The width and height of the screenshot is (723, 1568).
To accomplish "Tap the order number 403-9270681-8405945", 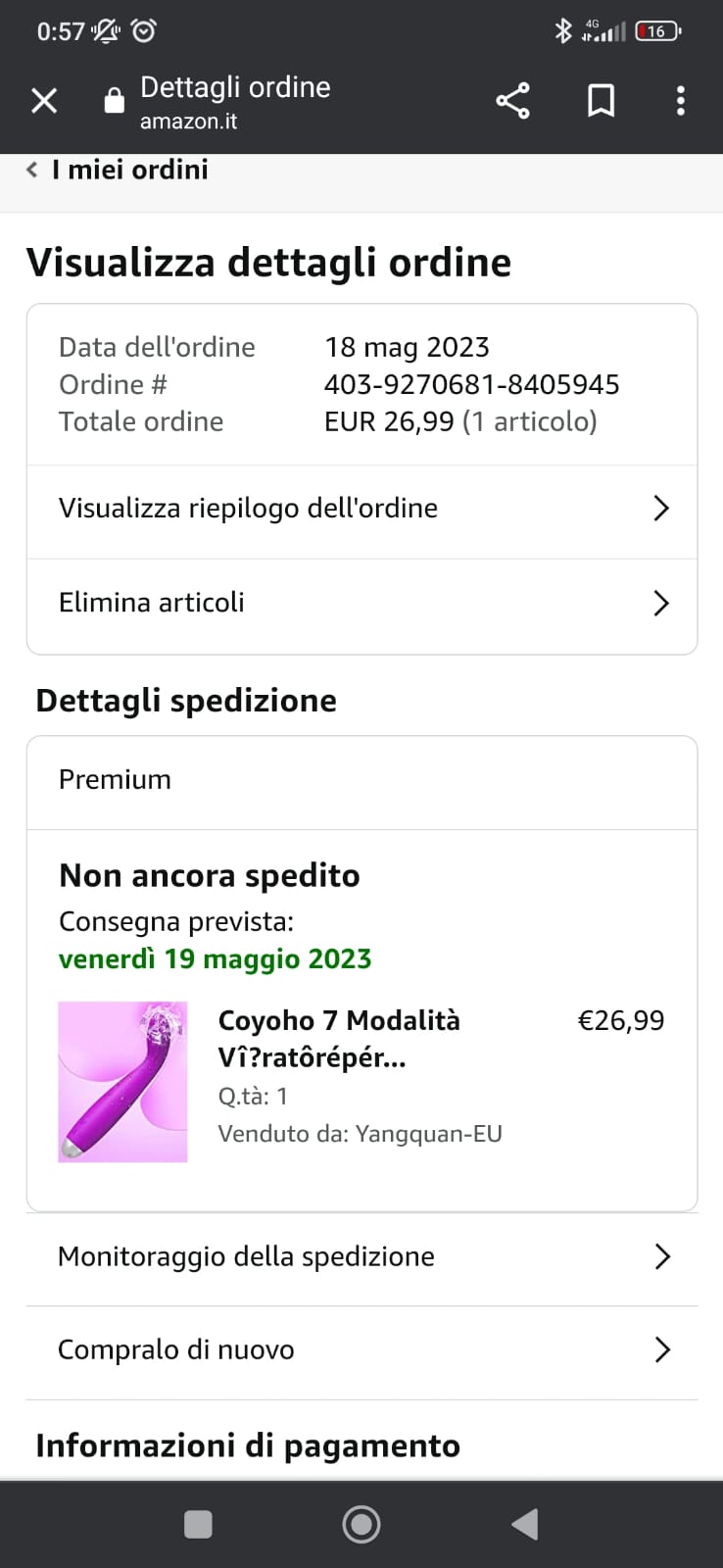I will point(471,384).
